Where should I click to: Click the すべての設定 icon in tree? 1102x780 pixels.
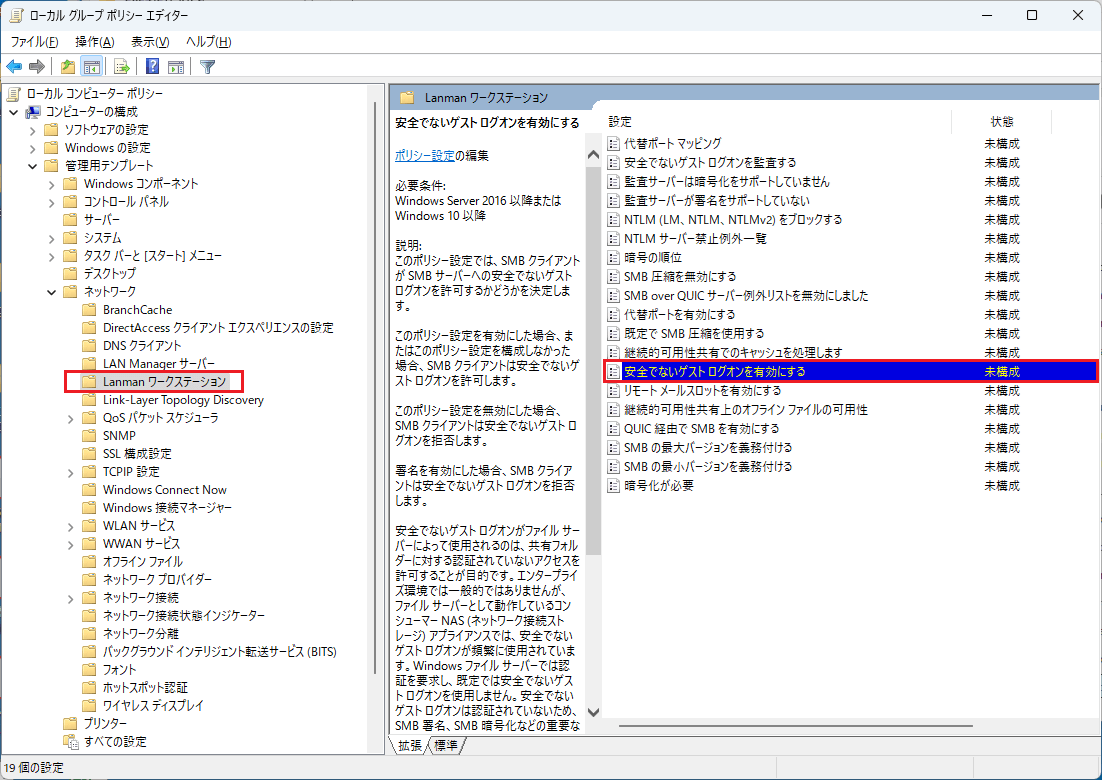coord(70,741)
